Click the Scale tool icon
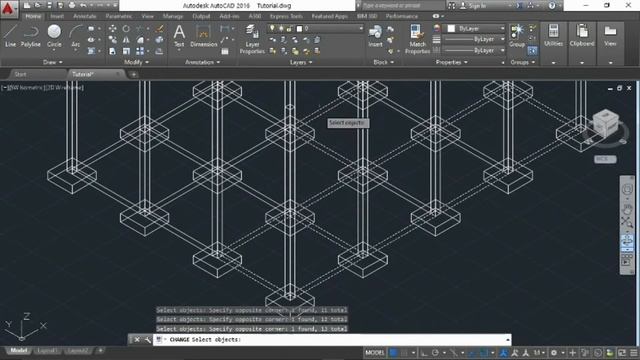 tap(126, 51)
